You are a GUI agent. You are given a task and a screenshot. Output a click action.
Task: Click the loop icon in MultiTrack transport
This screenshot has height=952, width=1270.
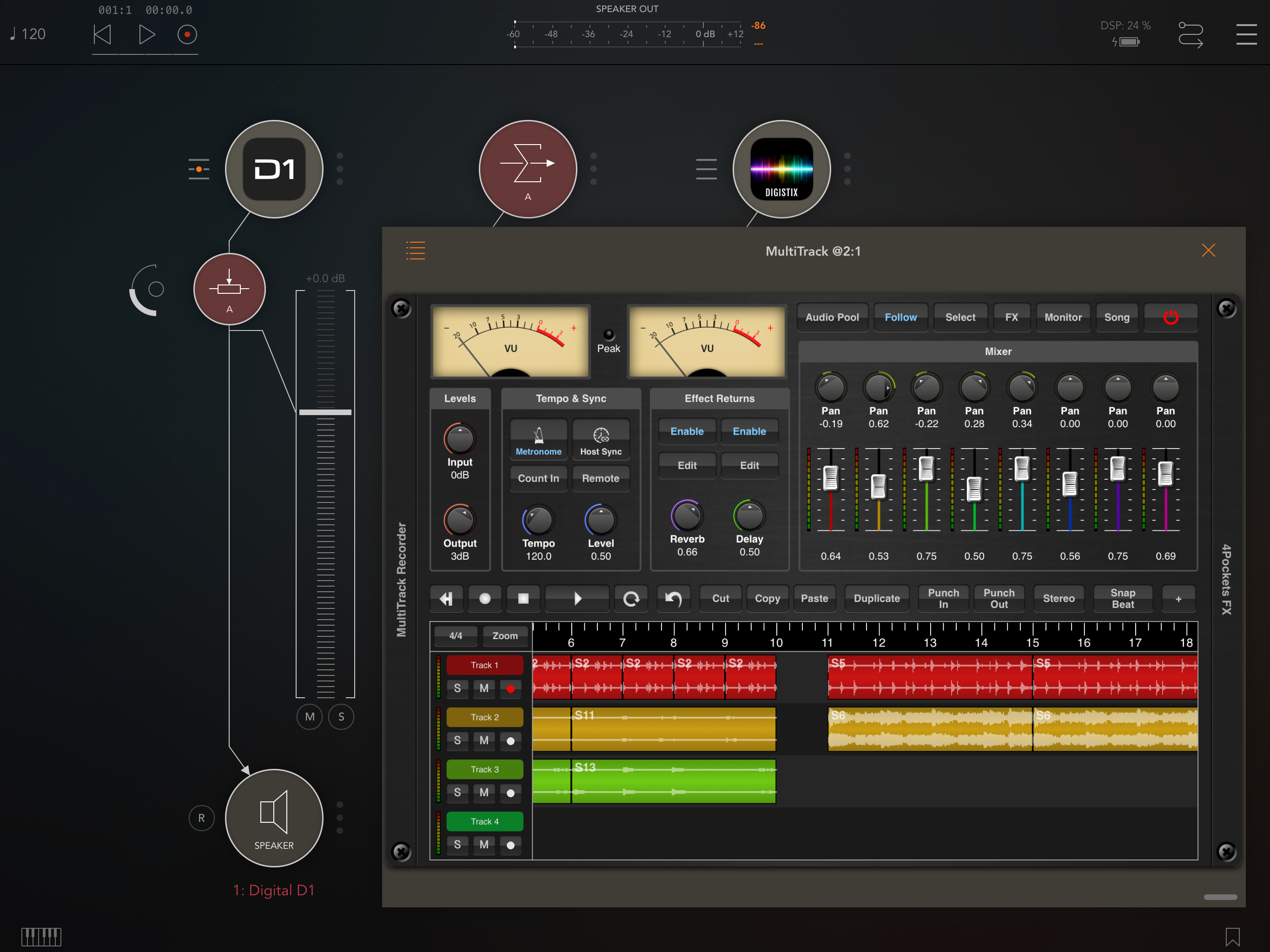(x=631, y=598)
